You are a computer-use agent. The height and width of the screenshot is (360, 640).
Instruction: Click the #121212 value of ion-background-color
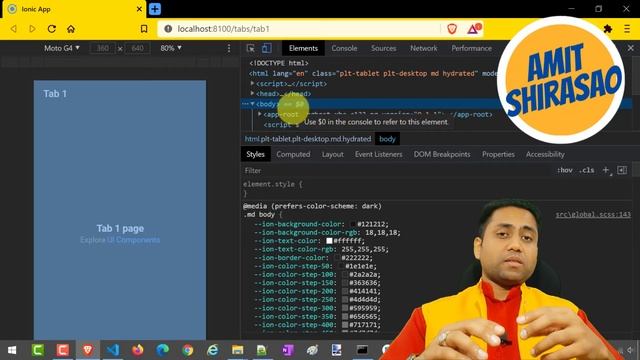[x=372, y=224]
